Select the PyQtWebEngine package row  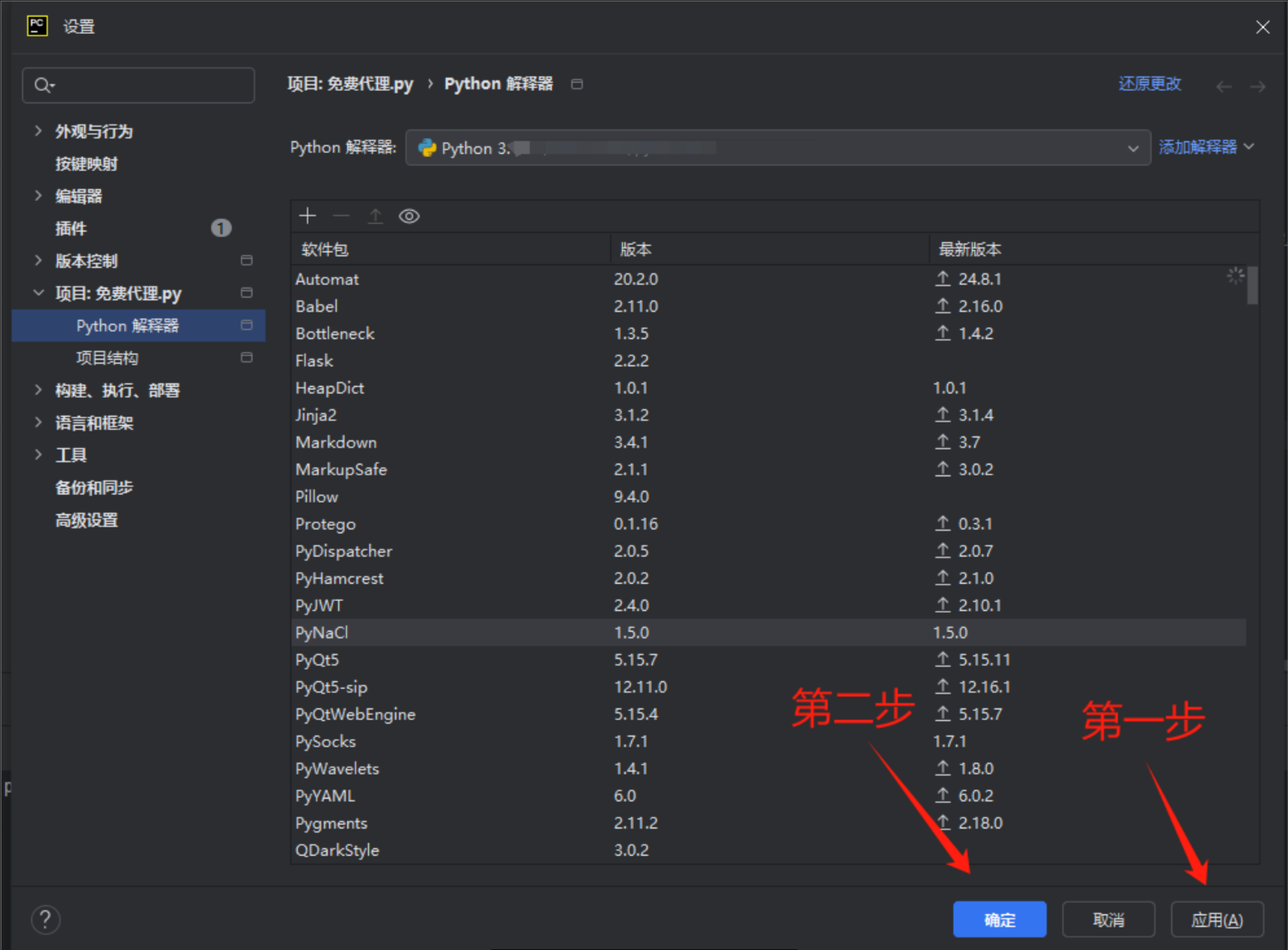[769, 714]
